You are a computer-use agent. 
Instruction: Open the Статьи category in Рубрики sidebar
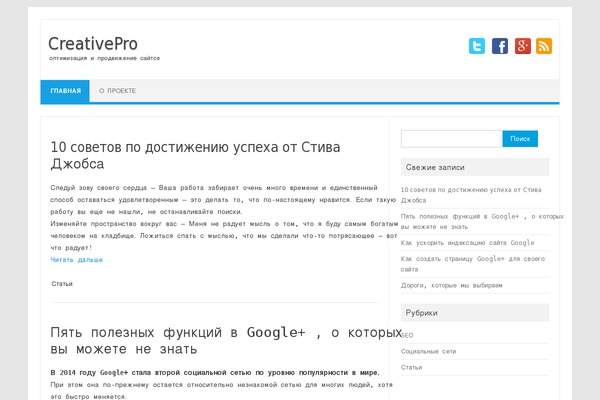coord(411,367)
